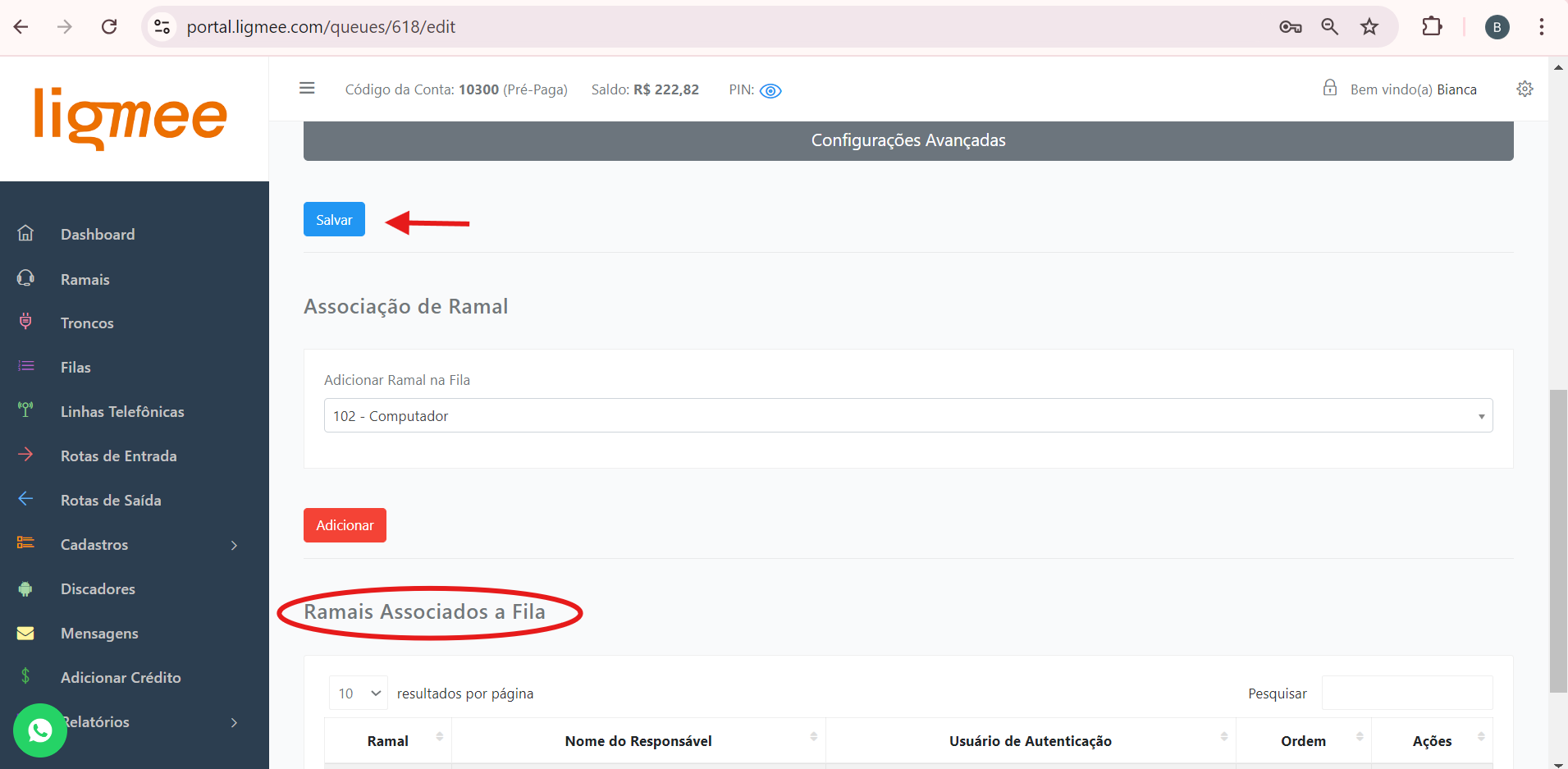
Task: Click the WhatsApp chat floating icon
Action: pos(39,730)
